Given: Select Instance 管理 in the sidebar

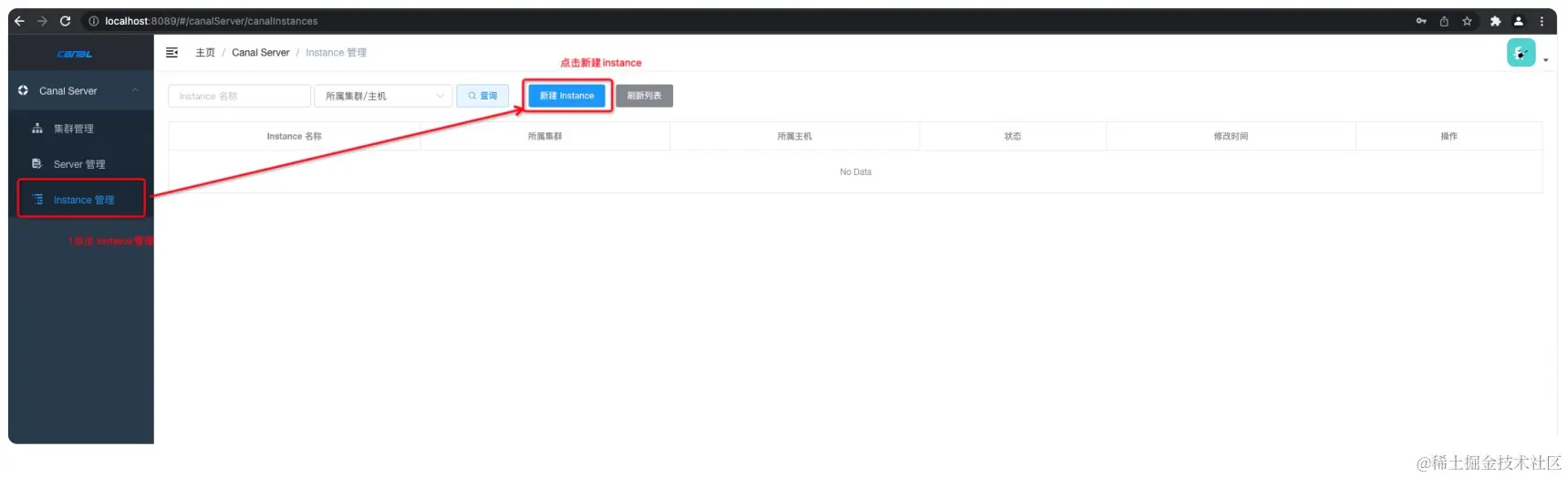Looking at the screenshot, I should point(80,200).
